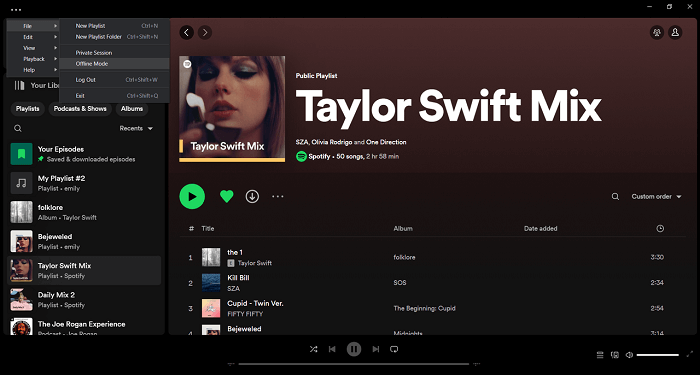This screenshot has width=700, height=375.
Task: Open Daily Mix 2 playlist
Action: click(84, 300)
